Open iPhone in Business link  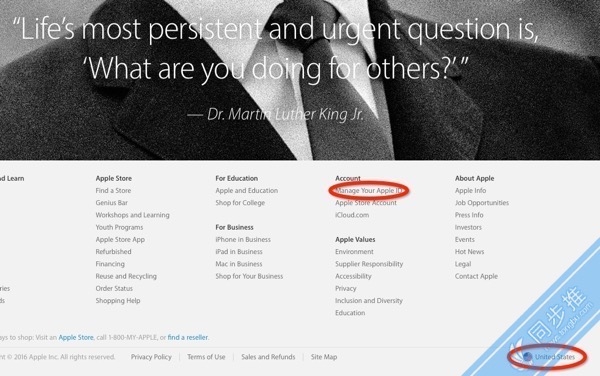click(243, 239)
